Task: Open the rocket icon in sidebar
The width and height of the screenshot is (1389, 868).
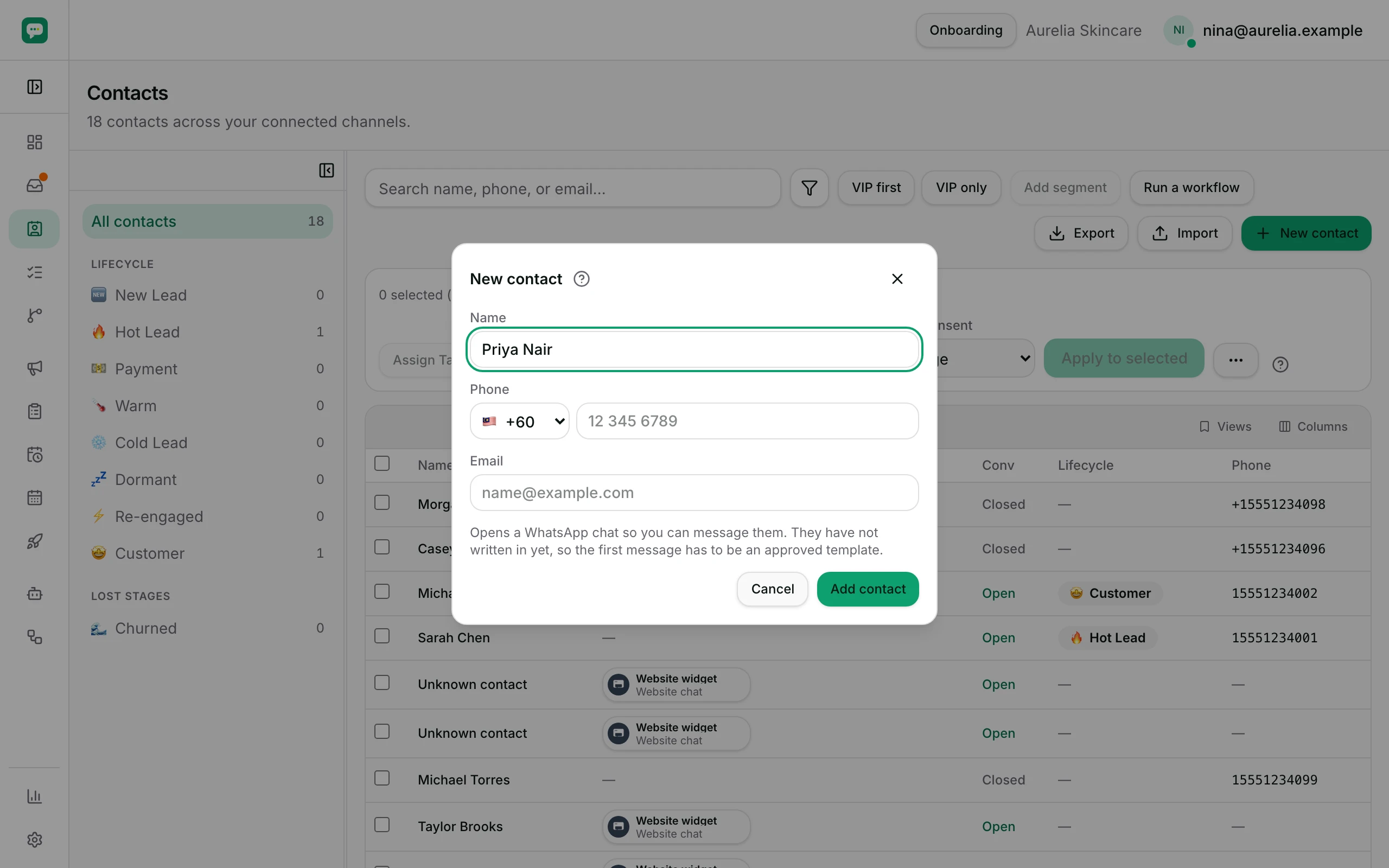Action: [x=34, y=541]
